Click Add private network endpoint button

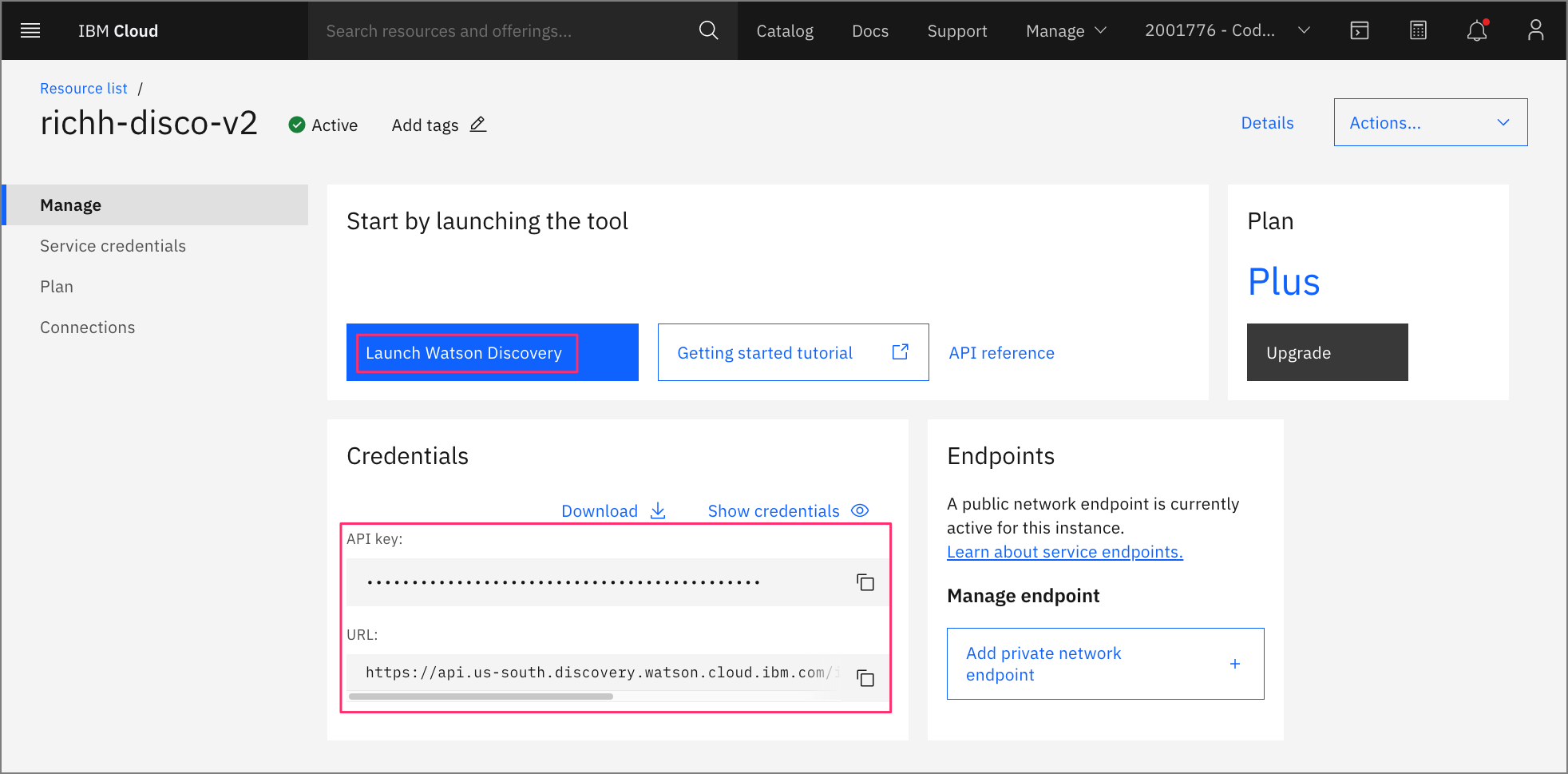tap(1106, 664)
